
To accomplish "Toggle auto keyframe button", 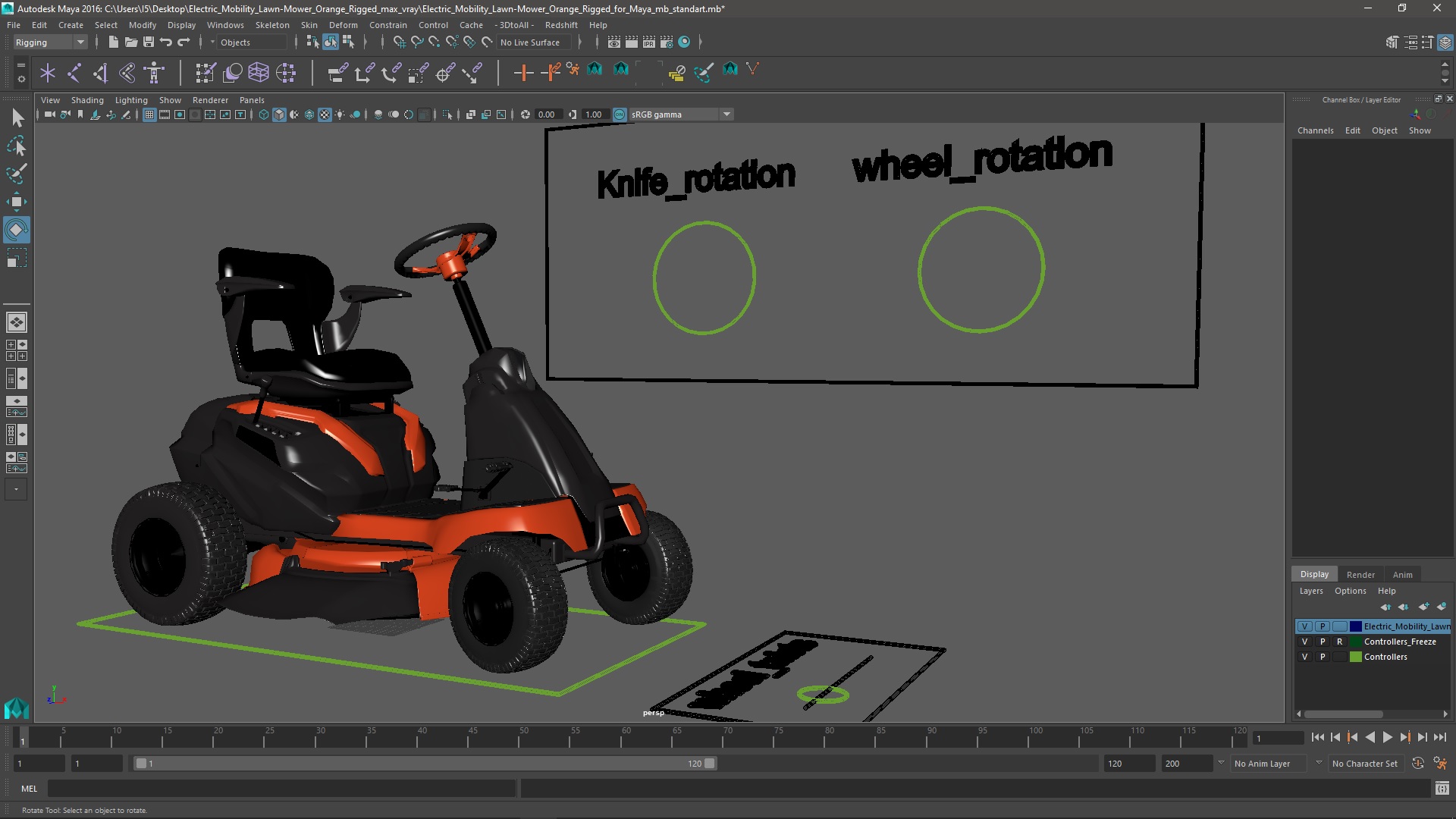I will coord(1417,764).
